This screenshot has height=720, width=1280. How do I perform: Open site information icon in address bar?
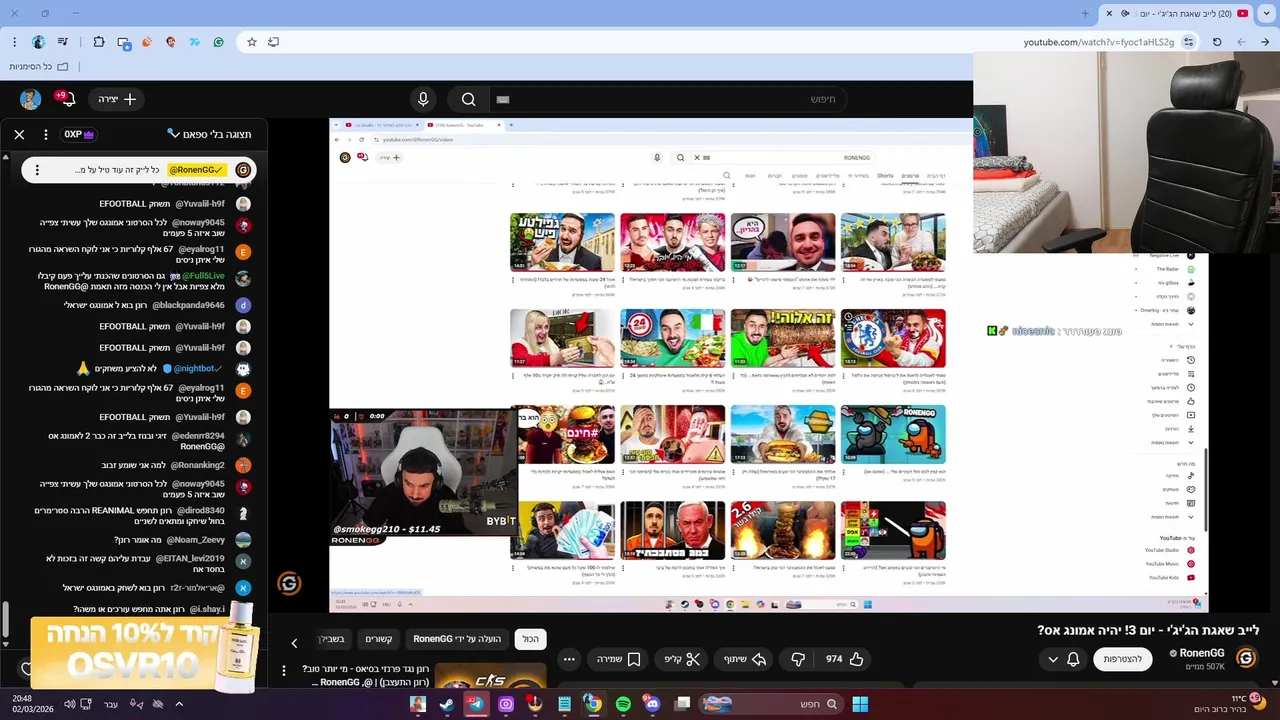click(1188, 42)
